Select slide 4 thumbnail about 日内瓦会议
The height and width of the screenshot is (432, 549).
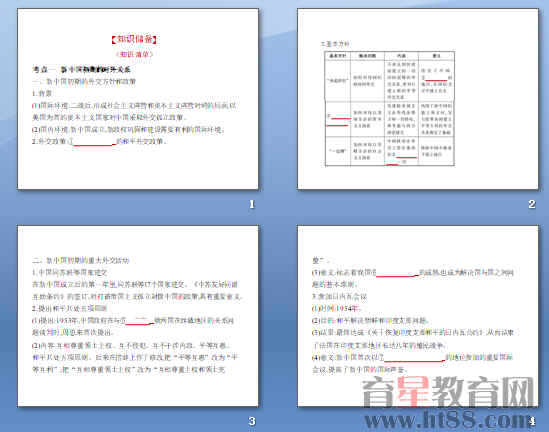(418, 316)
